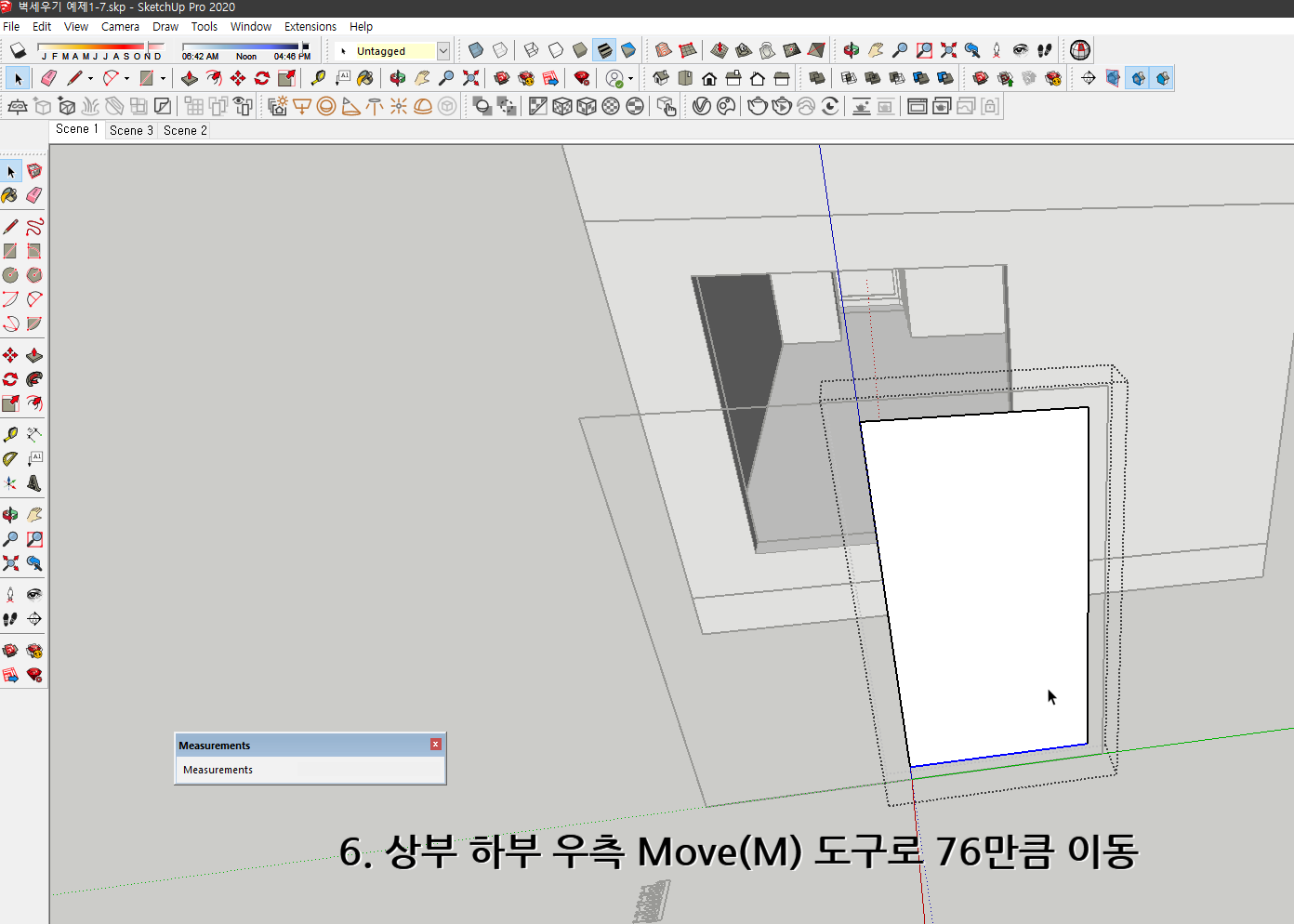Open the Draw menu
Screen dimensions: 1294x924
[165, 26]
